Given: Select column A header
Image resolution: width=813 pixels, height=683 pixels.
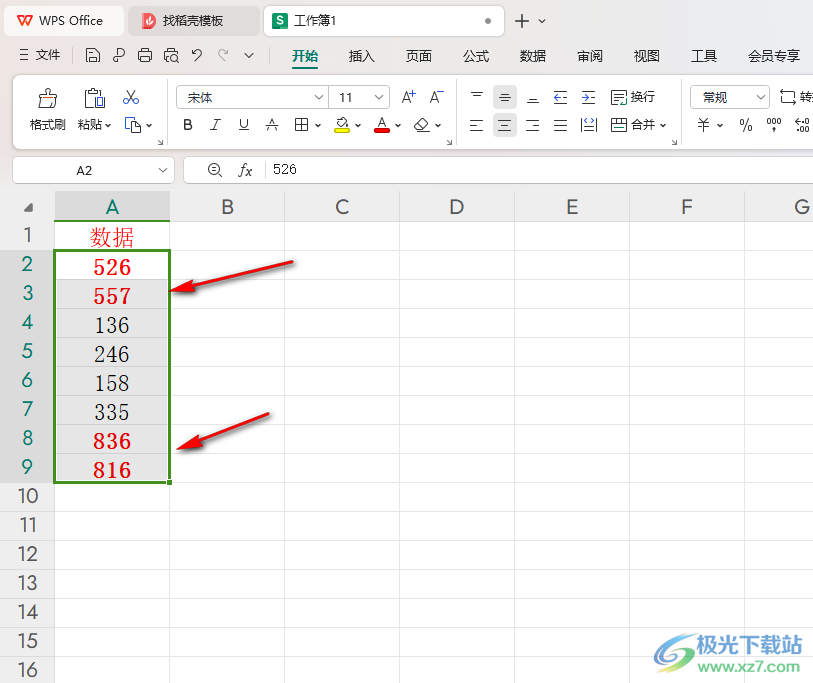Looking at the screenshot, I should pos(112,207).
